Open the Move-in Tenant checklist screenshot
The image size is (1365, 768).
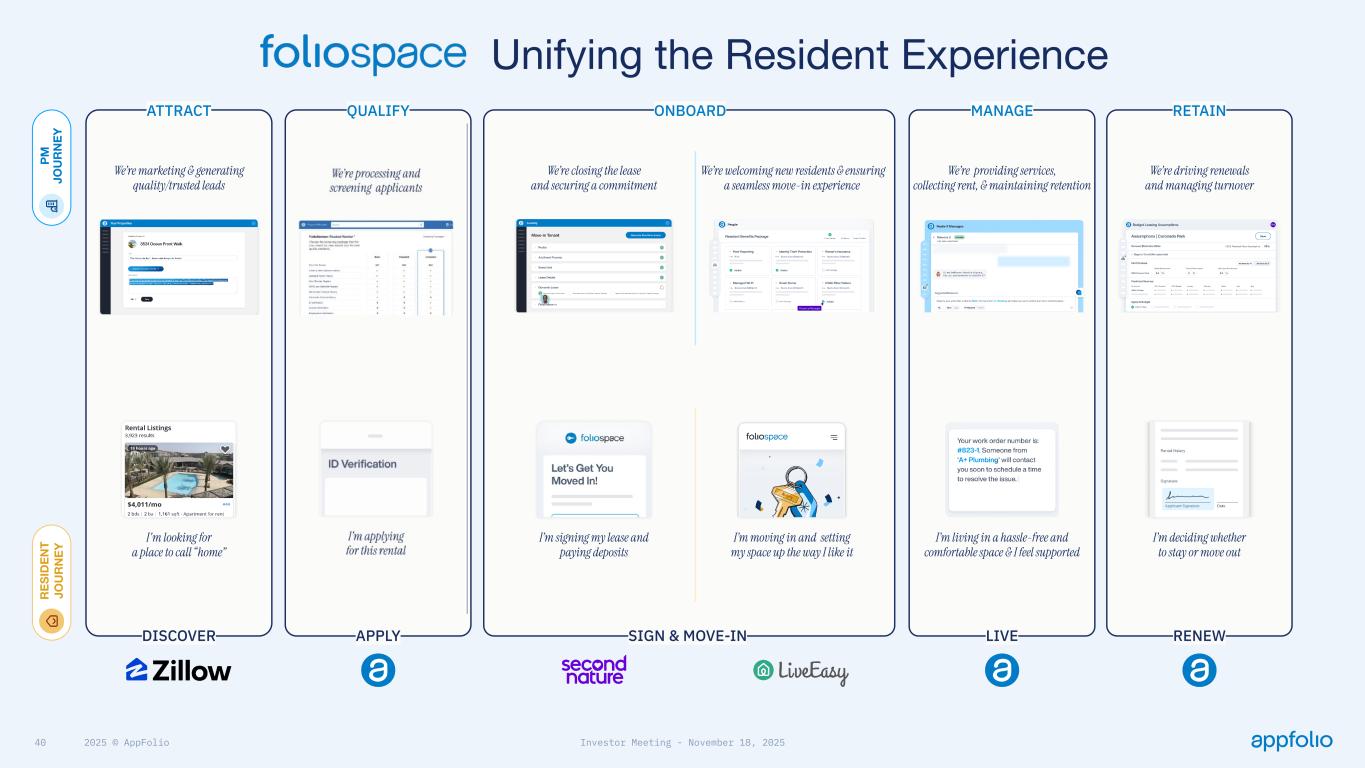click(594, 265)
